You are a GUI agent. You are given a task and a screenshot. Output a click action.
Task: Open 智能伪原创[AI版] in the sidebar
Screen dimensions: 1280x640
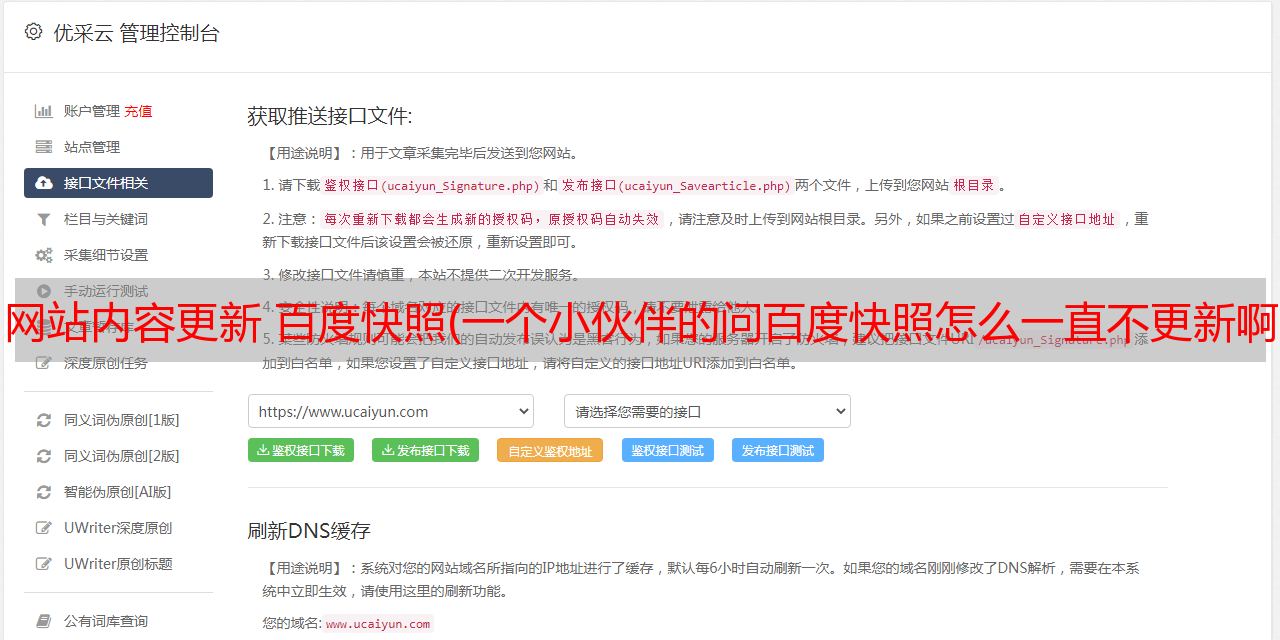(118, 492)
